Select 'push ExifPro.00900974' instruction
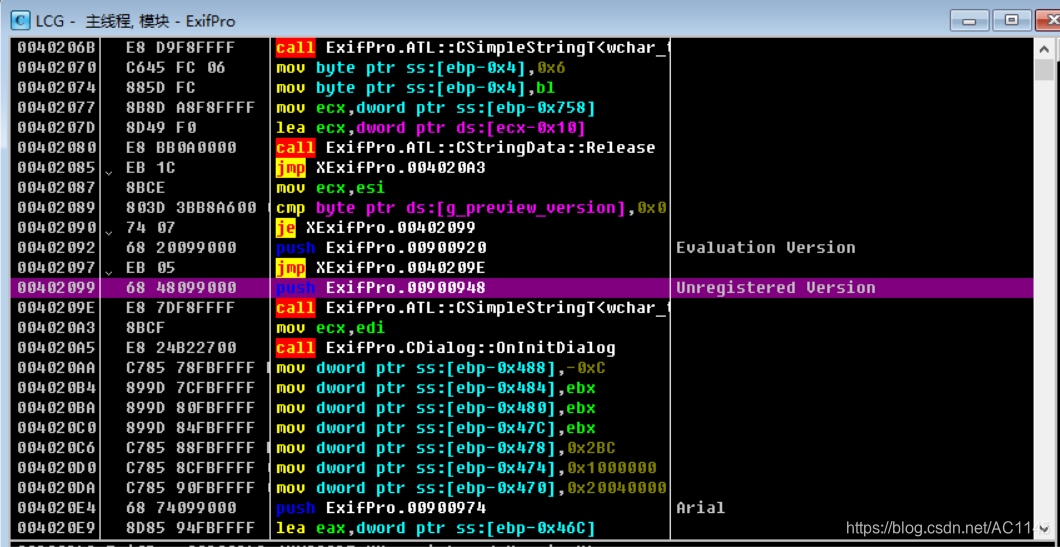The height and width of the screenshot is (547, 1060). pos(381,508)
